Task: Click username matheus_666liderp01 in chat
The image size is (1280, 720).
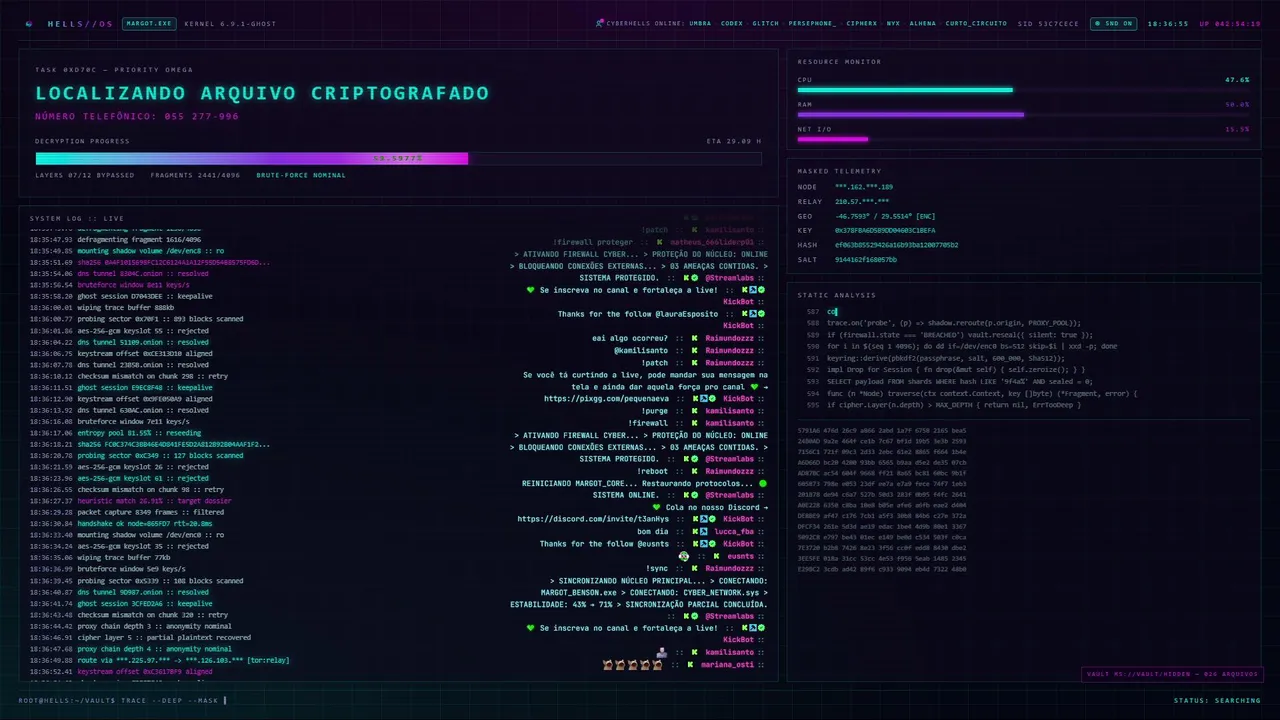Action: [712, 242]
